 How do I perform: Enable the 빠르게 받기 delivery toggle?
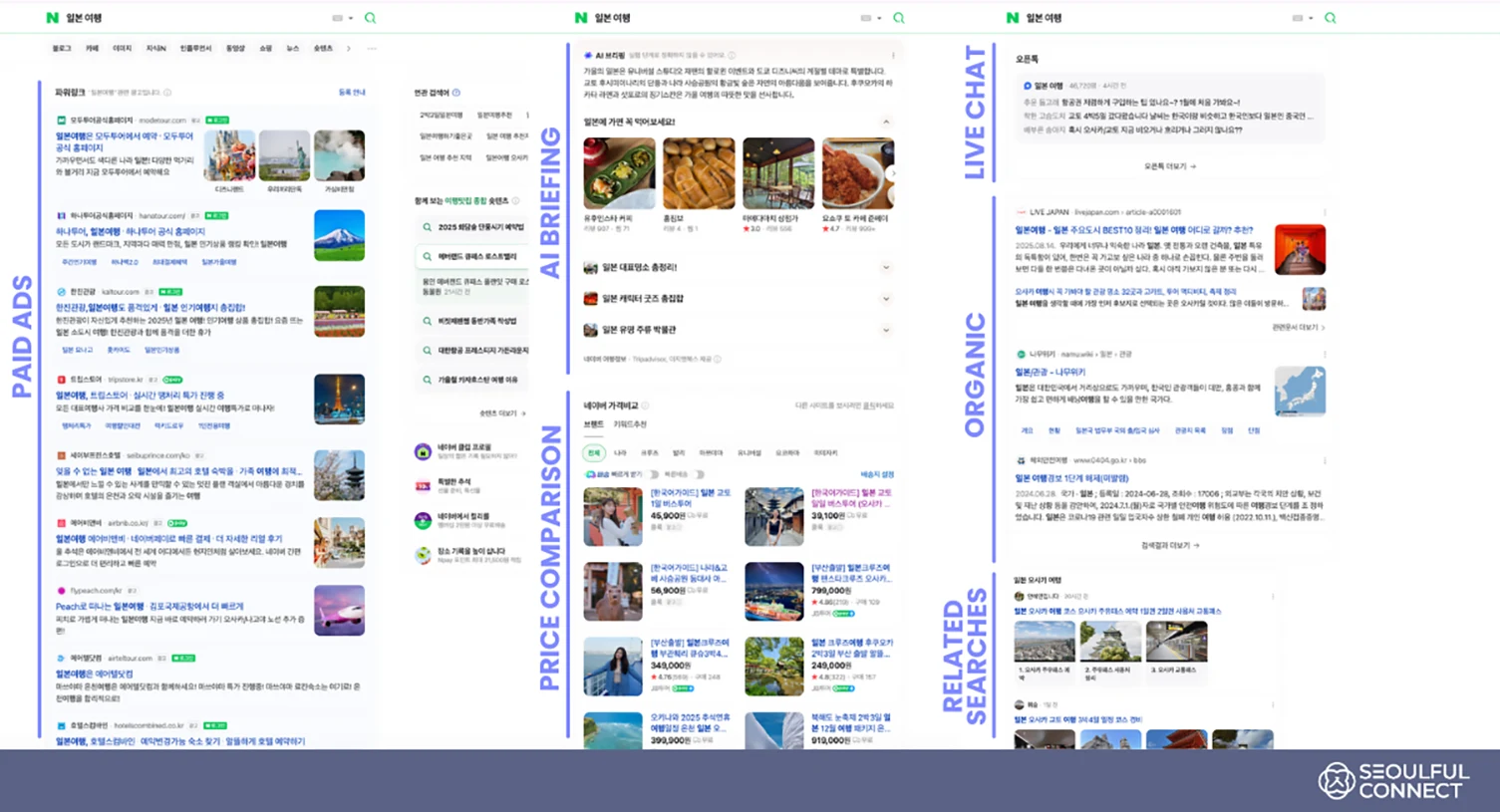point(652,474)
